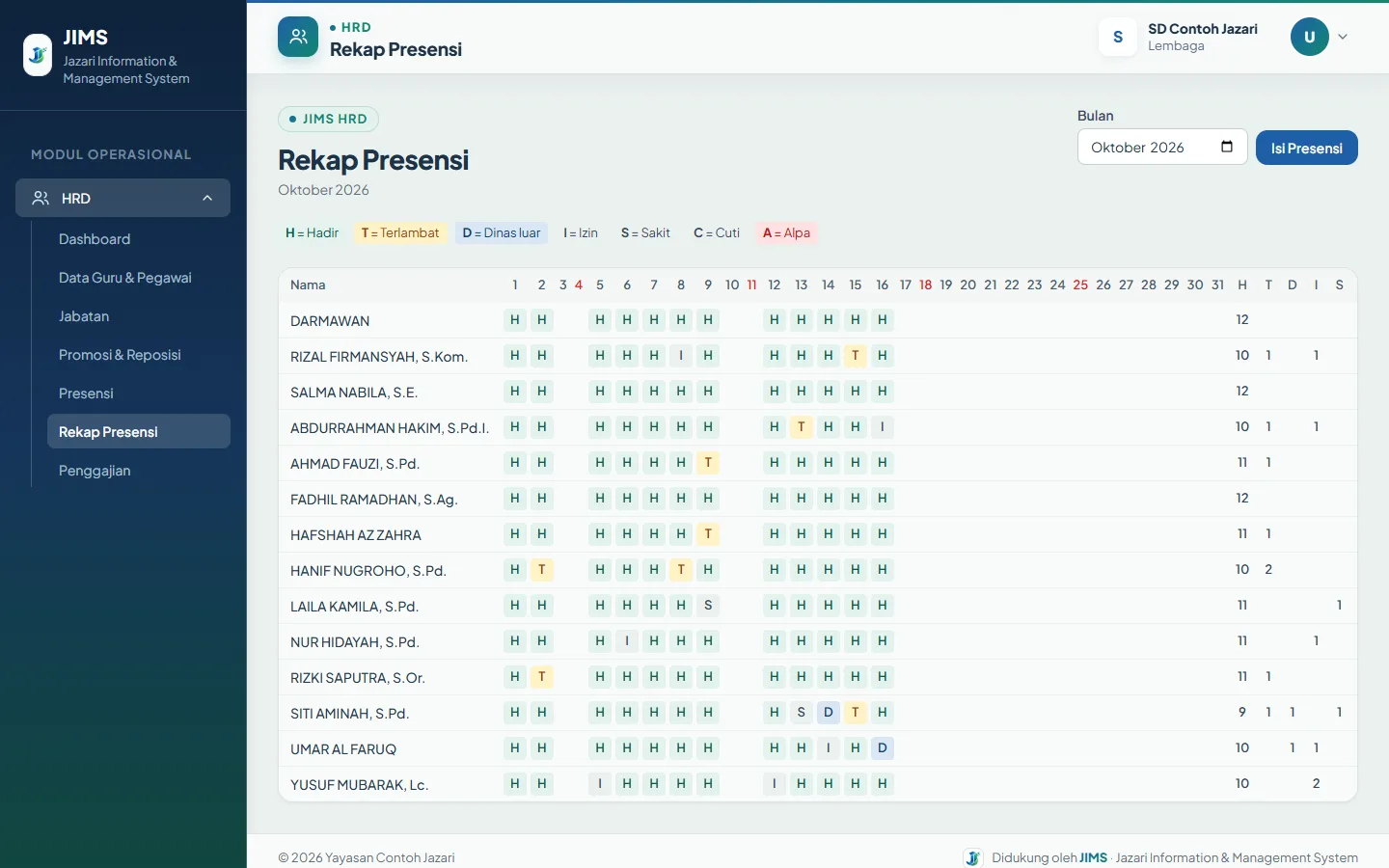Click the A = Alpa legend badge
Image resolution: width=1389 pixels, height=868 pixels.
click(x=786, y=232)
